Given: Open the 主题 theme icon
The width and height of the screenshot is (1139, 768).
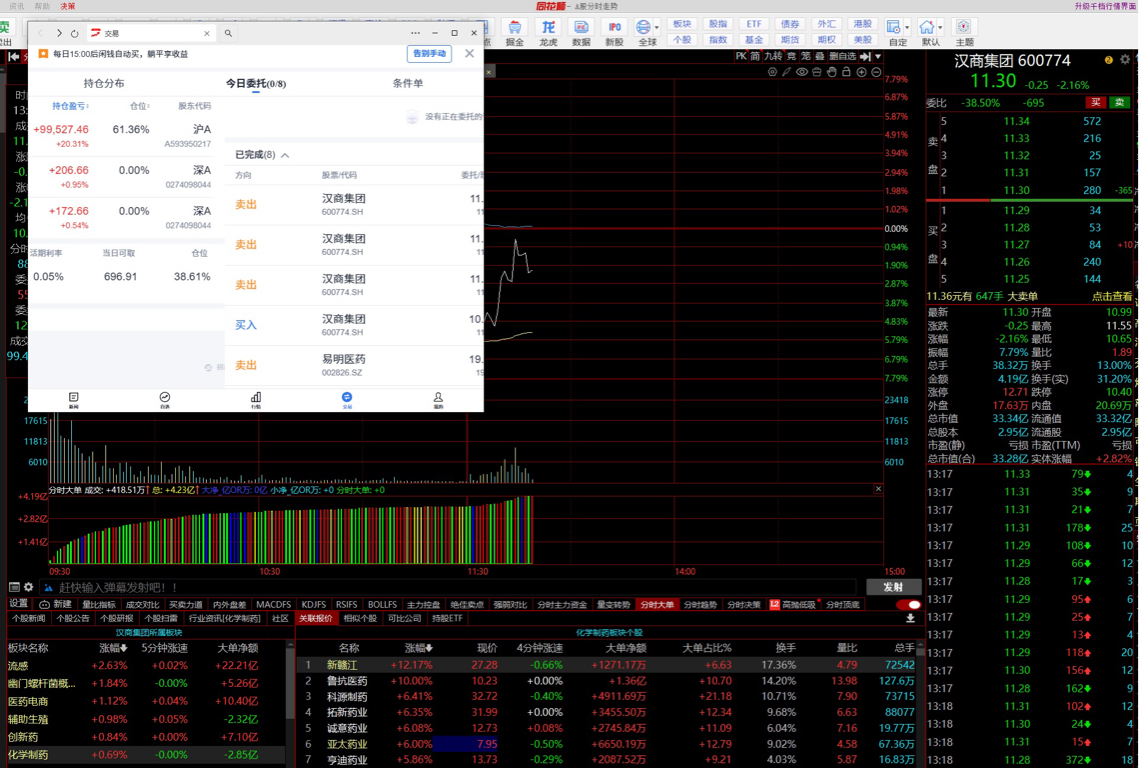Looking at the screenshot, I should tap(964, 33).
